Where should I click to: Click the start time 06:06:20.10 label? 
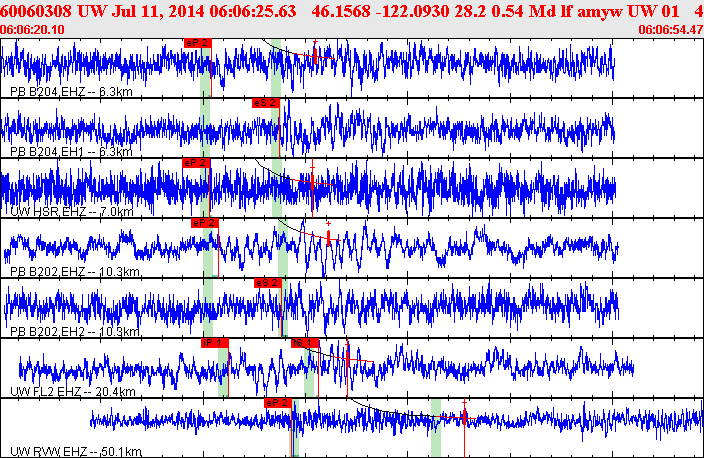(34, 31)
